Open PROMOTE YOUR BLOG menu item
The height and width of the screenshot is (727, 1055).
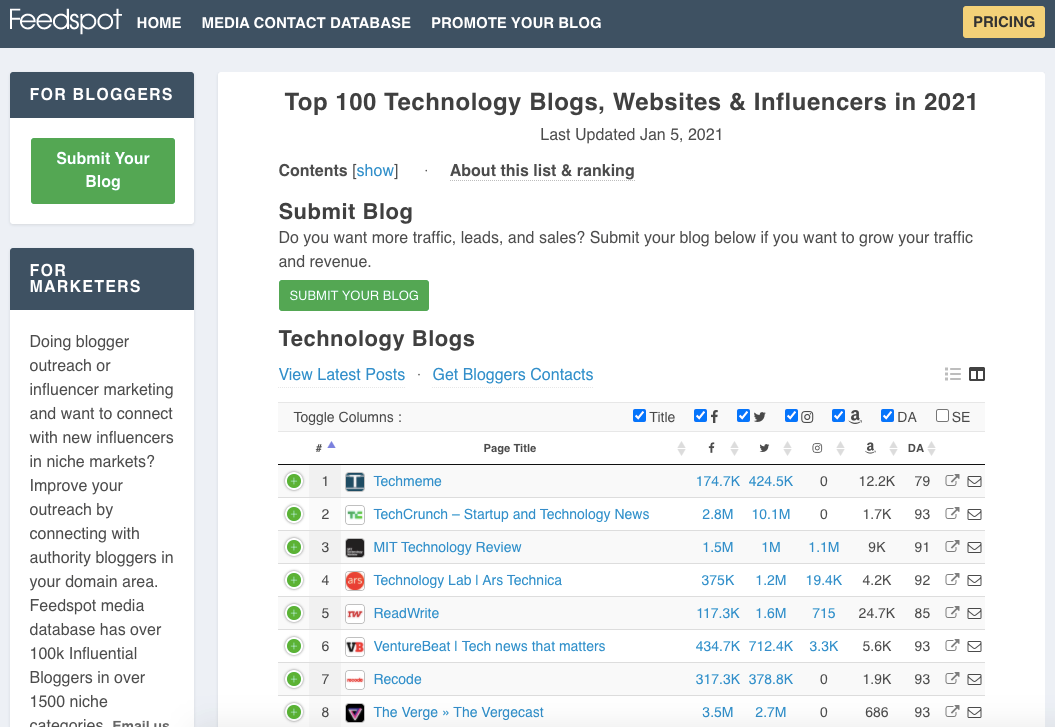(x=516, y=23)
